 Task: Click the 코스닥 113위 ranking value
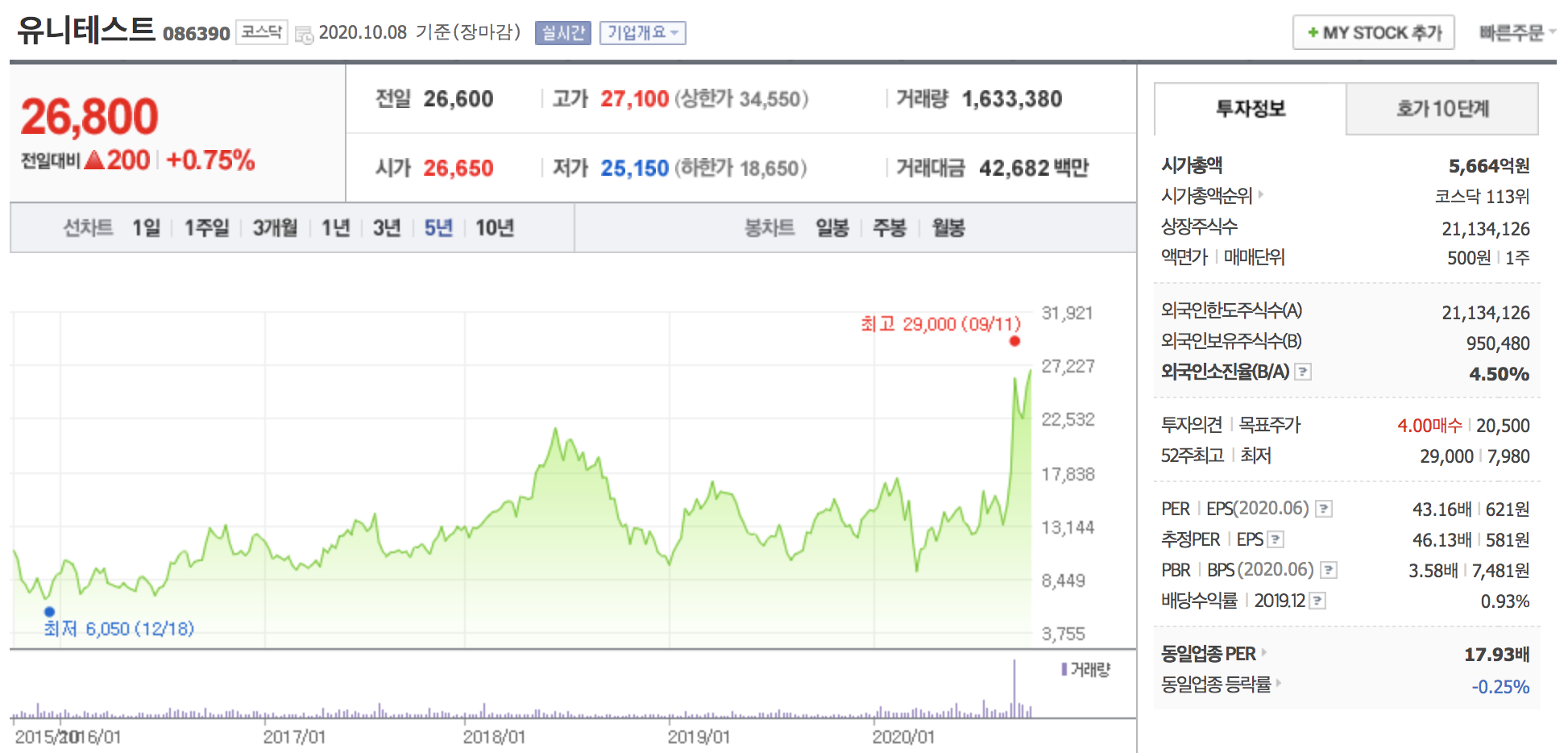pos(1482,197)
